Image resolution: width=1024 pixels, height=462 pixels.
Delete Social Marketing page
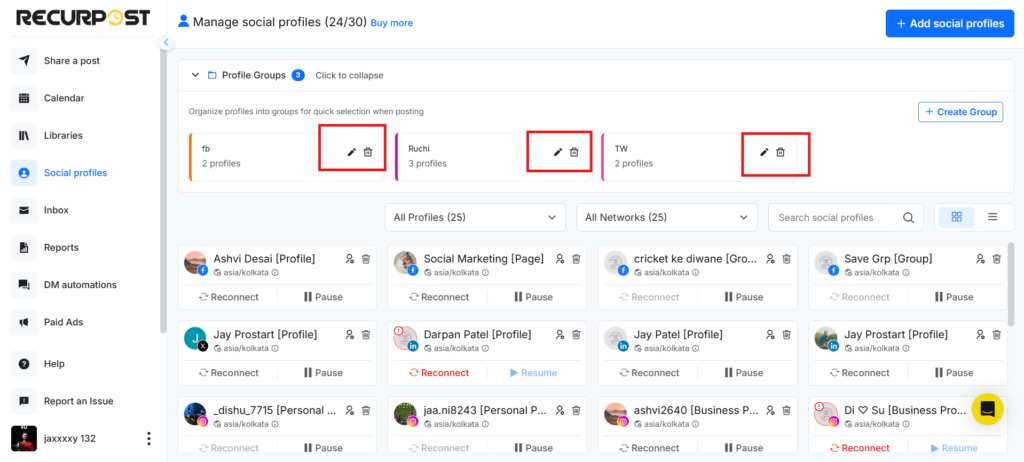[x=576, y=259]
